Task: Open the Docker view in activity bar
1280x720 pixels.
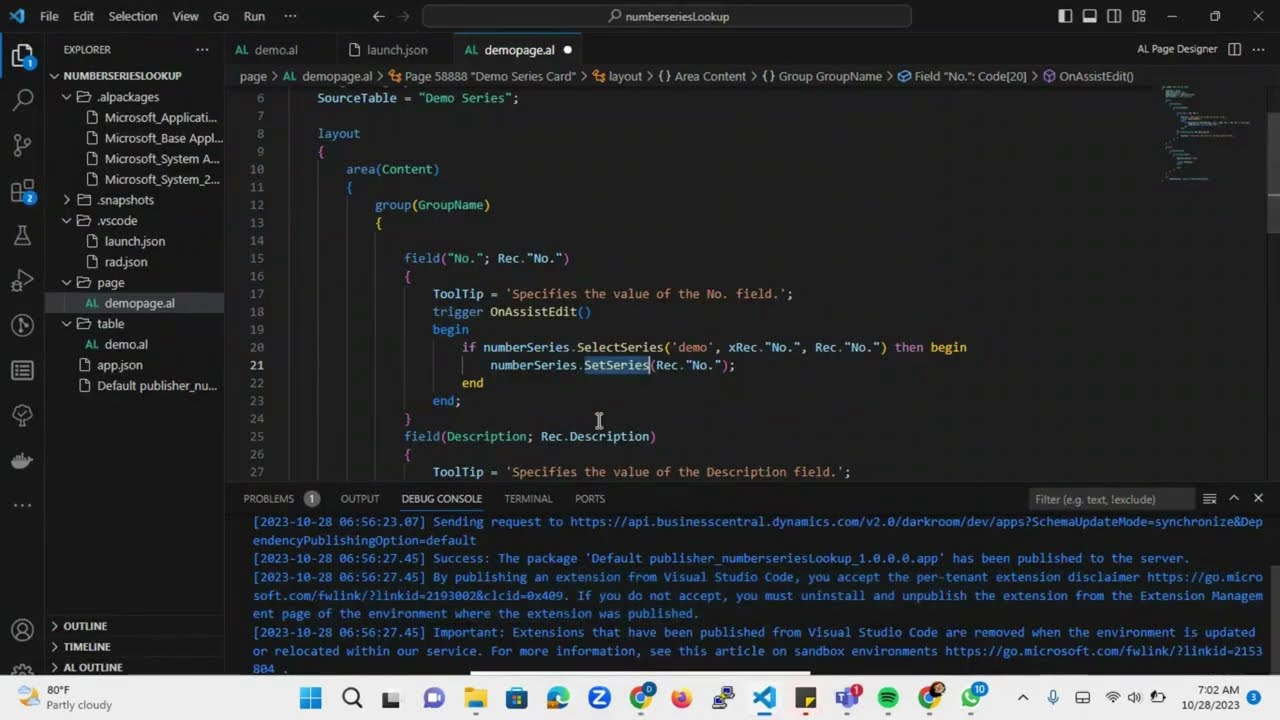Action: click(22, 461)
